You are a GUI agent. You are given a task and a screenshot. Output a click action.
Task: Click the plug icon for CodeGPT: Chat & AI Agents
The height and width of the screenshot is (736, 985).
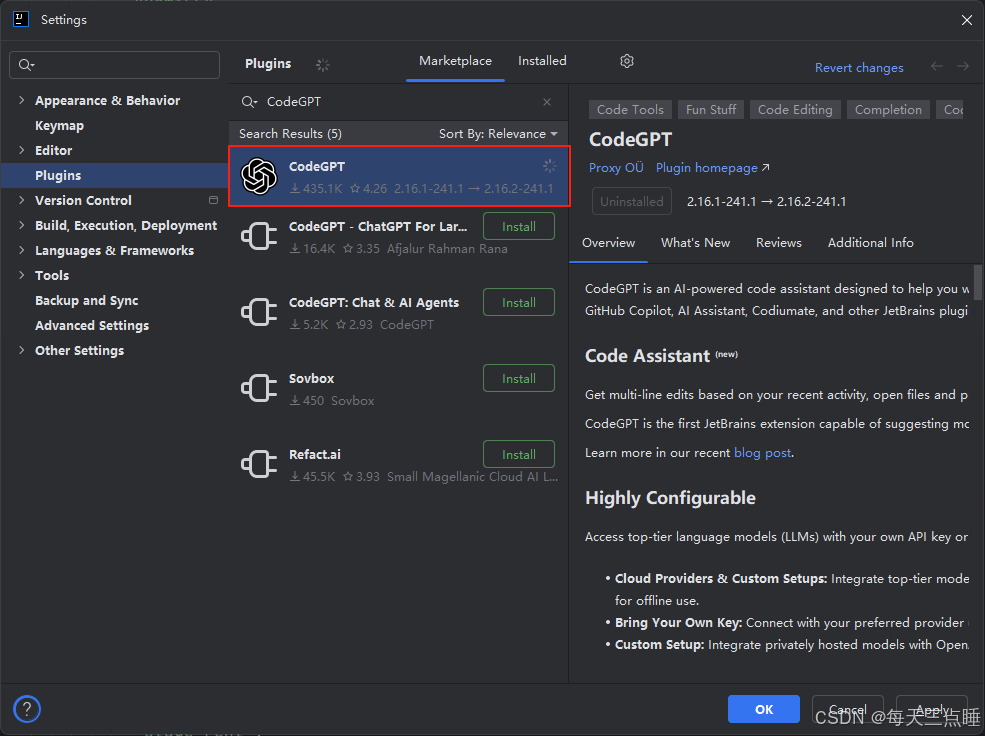[259, 312]
